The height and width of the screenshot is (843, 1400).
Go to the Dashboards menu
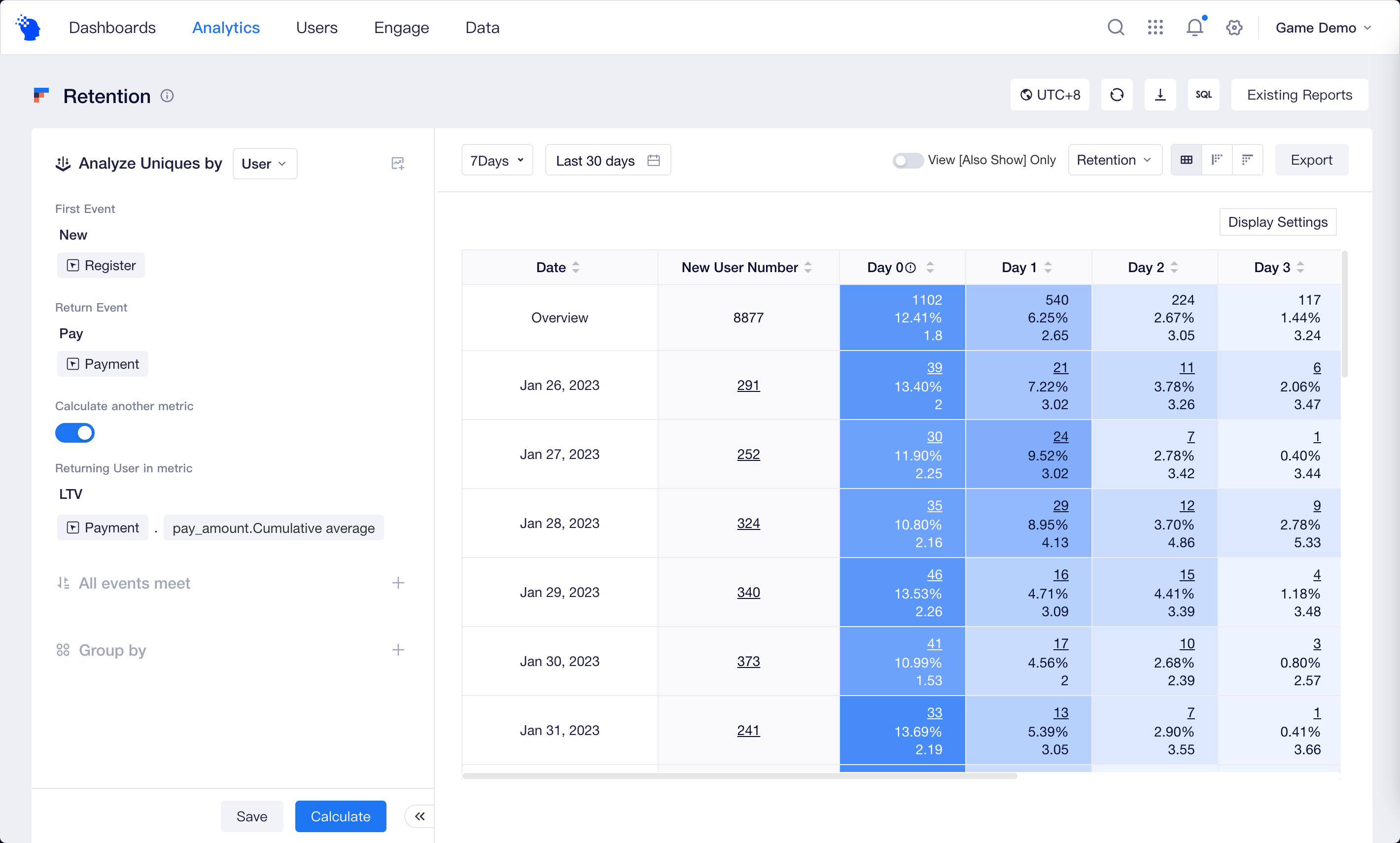(x=112, y=27)
